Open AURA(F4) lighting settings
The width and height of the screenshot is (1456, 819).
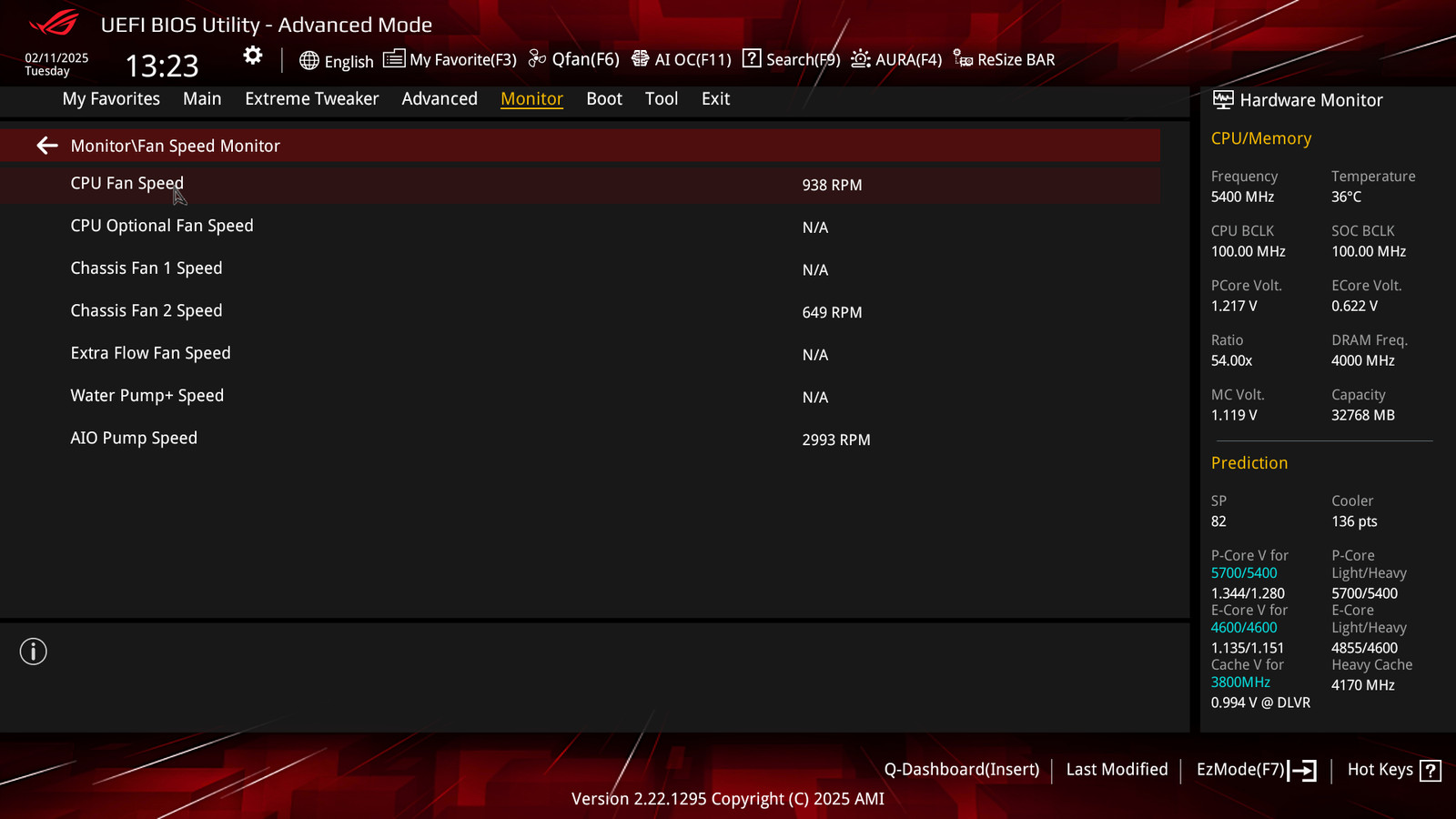coord(896,59)
